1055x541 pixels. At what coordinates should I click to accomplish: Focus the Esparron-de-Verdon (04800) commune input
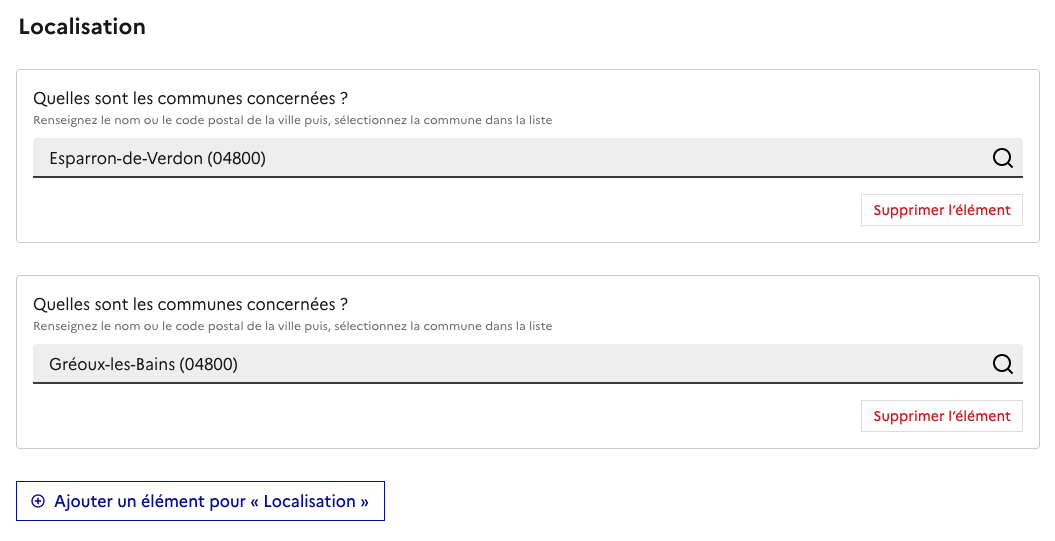(528, 158)
